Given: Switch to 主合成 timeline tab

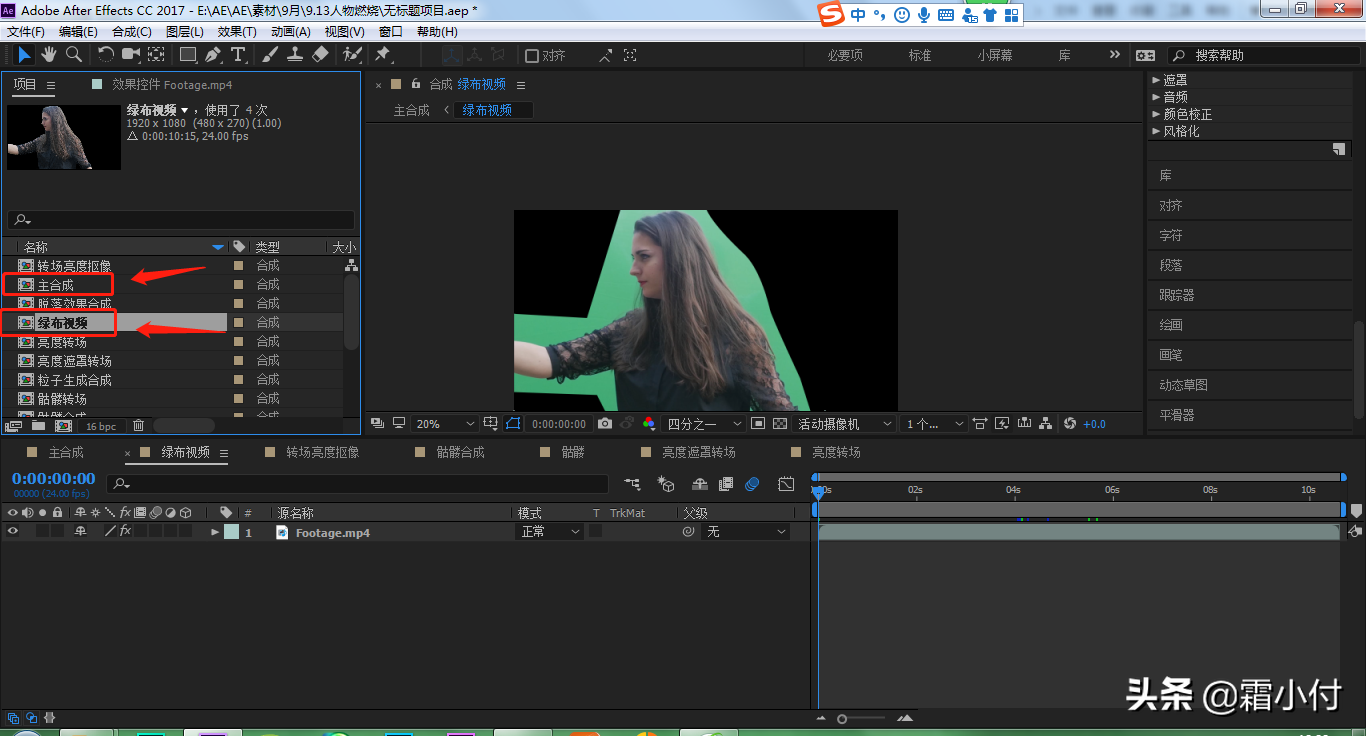Looking at the screenshot, I should [66, 452].
